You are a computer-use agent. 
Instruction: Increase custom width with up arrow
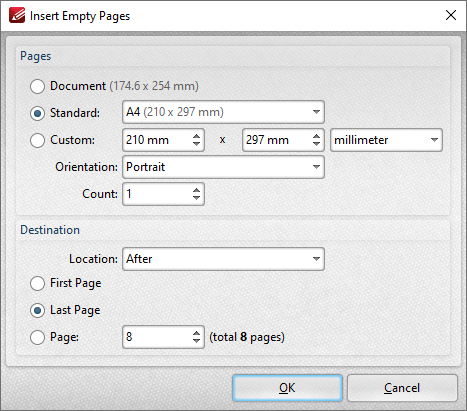pyautogui.click(x=197, y=136)
